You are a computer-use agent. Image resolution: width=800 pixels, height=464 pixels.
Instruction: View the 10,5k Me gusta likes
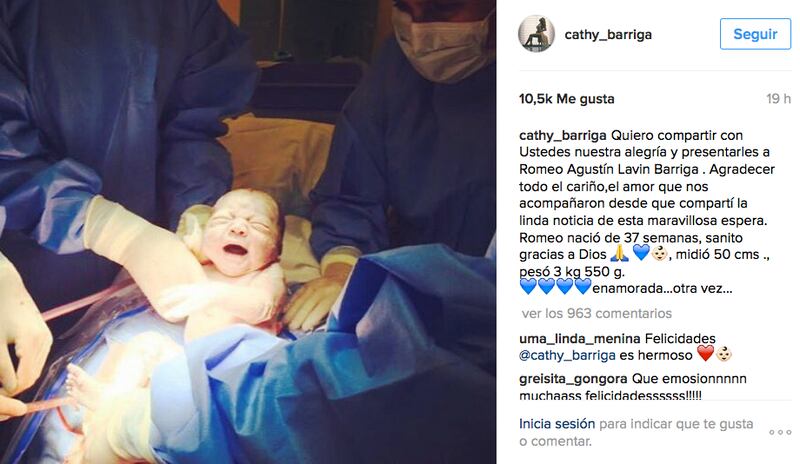click(x=566, y=99)
